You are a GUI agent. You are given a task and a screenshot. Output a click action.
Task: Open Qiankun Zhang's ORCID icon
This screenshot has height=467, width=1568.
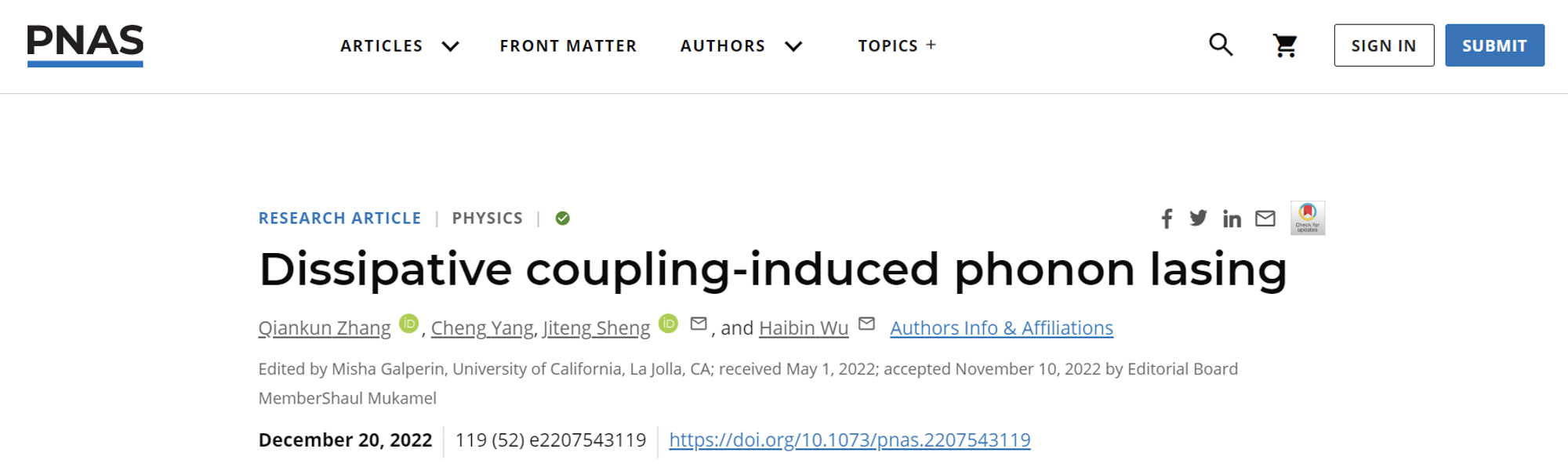[408, 324]
